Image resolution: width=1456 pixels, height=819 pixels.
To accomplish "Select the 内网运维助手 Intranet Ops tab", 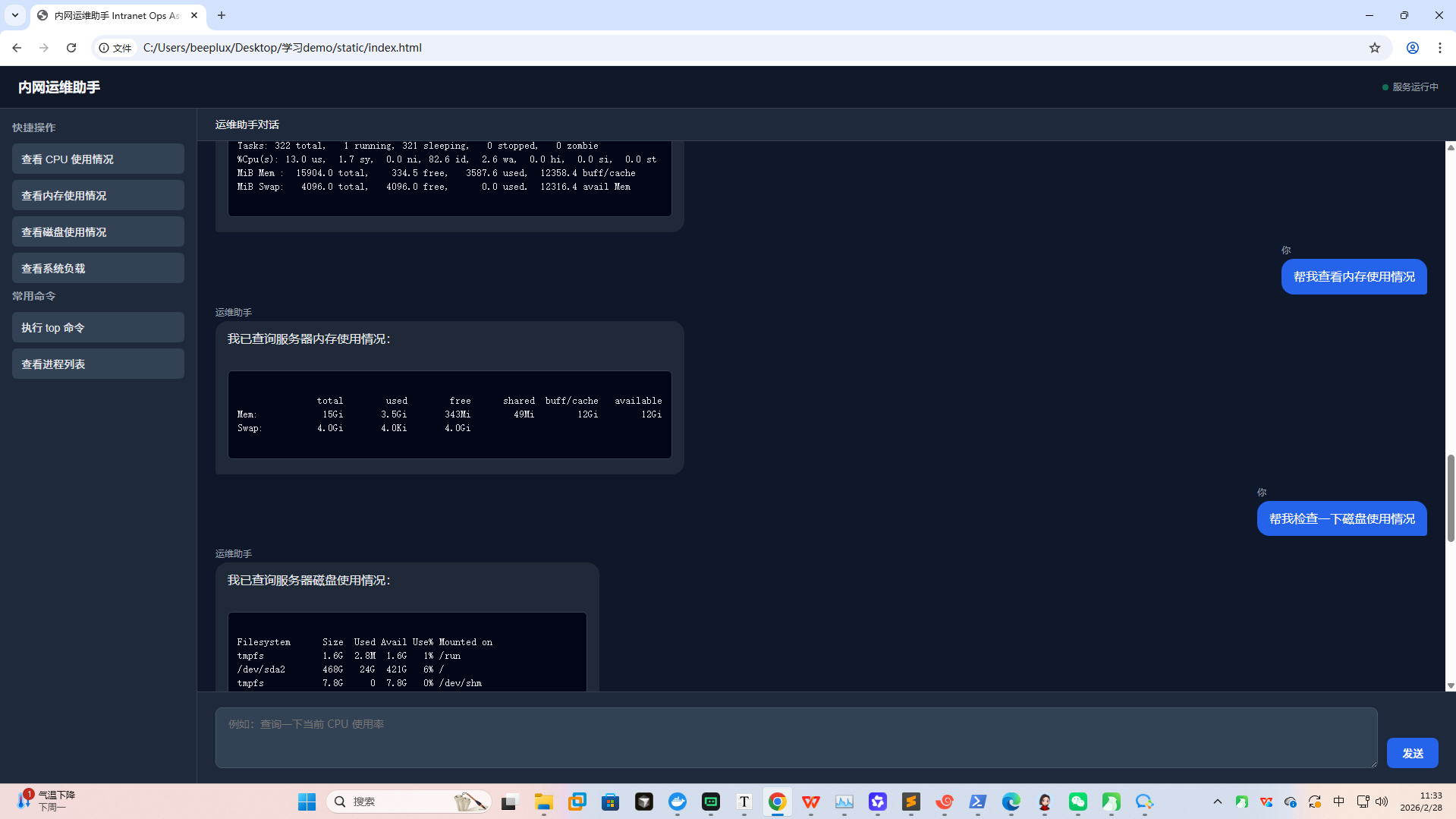I will [117, 15].
